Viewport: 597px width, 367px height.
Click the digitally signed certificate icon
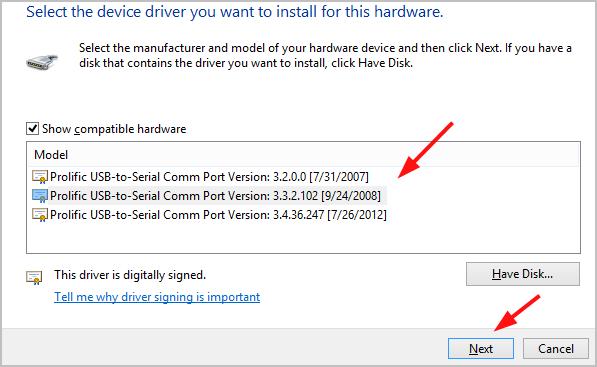click(34, 278)
